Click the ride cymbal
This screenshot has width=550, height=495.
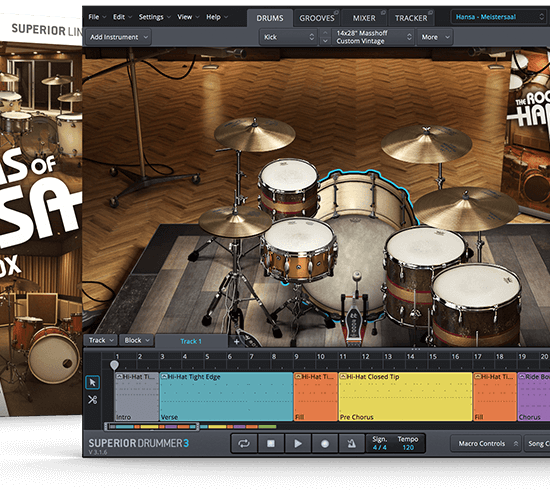(467, 208)
